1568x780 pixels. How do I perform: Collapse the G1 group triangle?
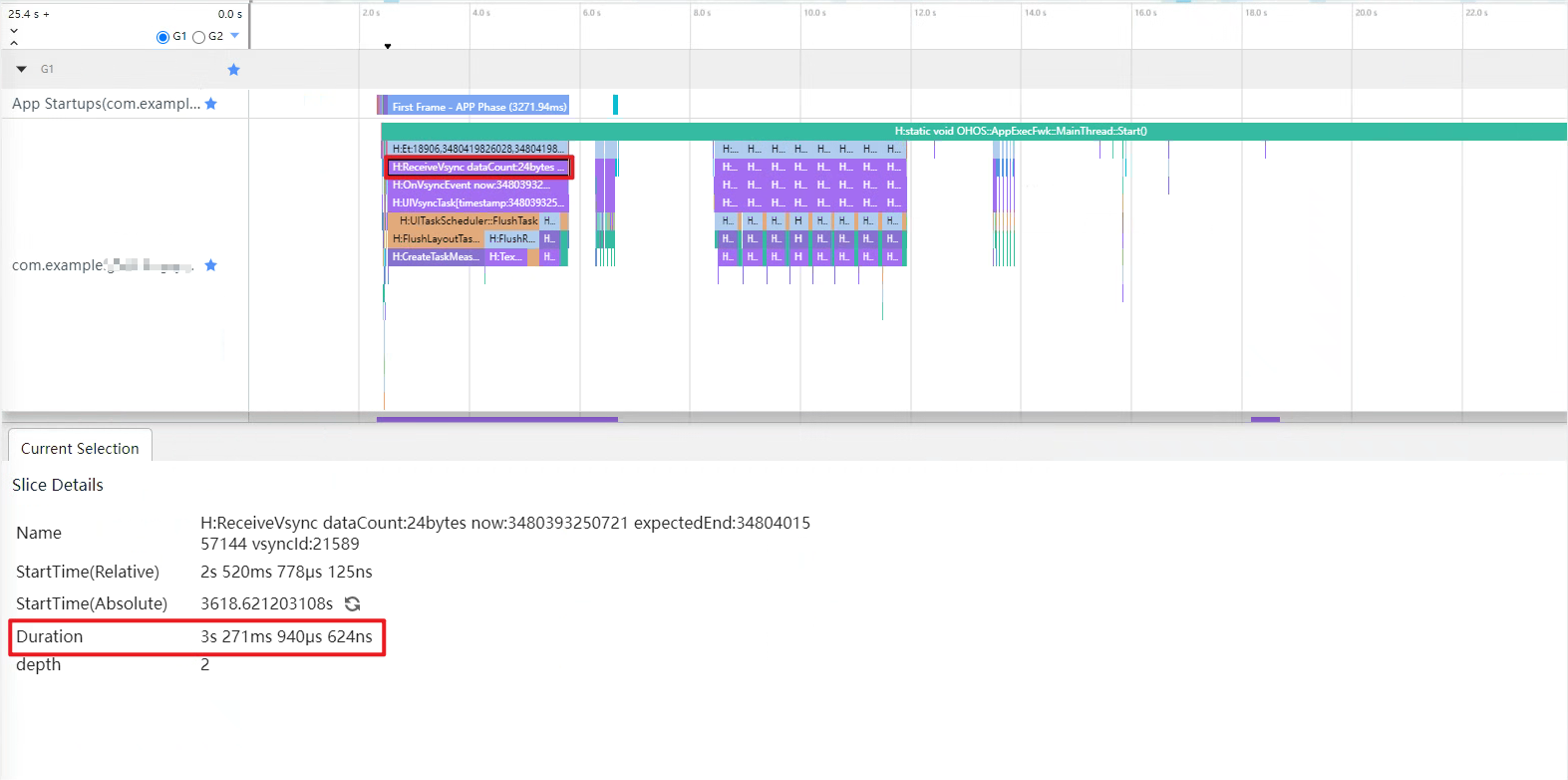[x=21, y=70]
